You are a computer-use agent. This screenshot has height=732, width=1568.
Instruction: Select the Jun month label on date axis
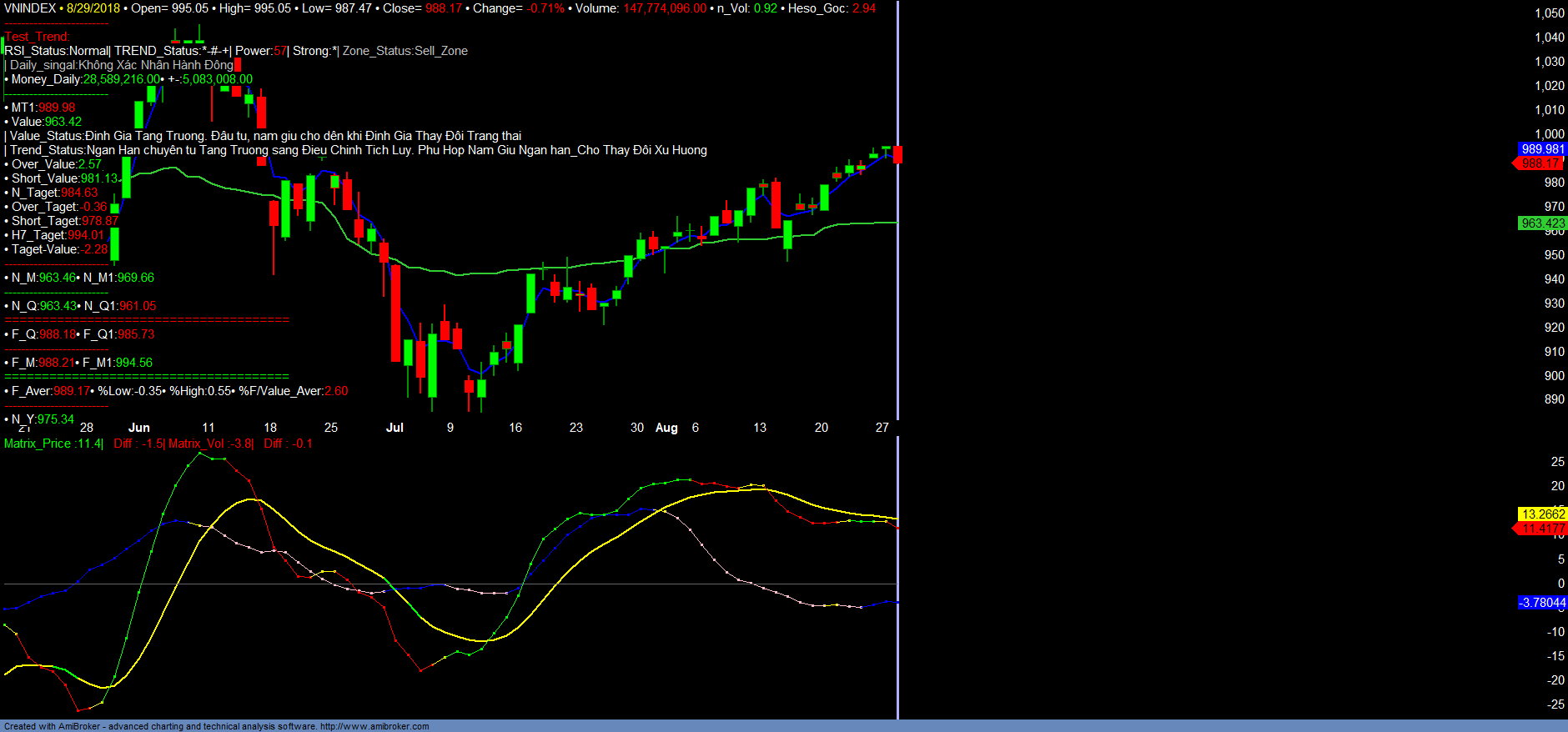(139, 428)
